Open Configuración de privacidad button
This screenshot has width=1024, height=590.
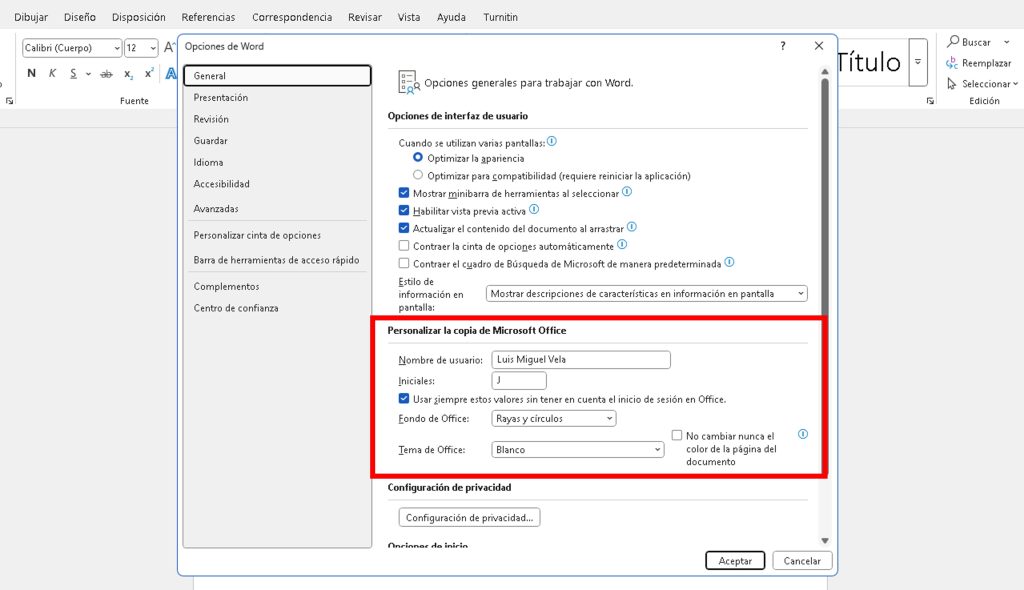[x=469, y=518]
